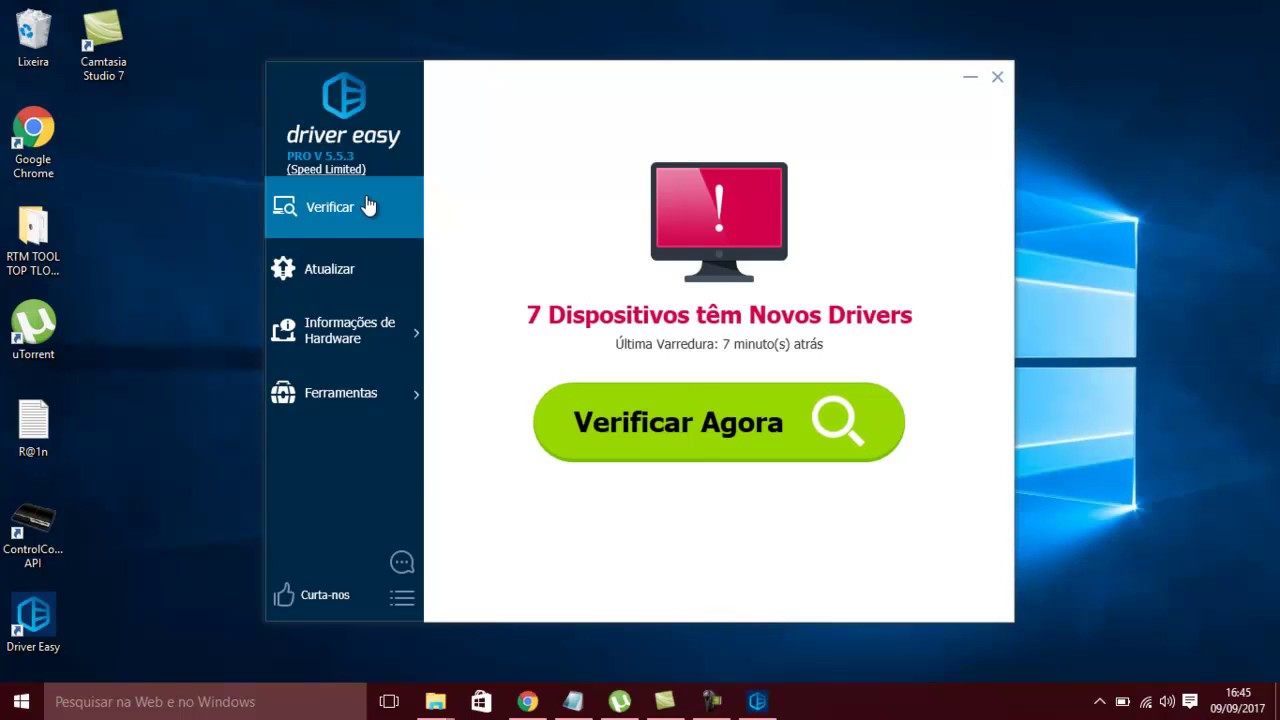Open the Atualizar section
1280x720 pixels.
[x=344, y=269]
